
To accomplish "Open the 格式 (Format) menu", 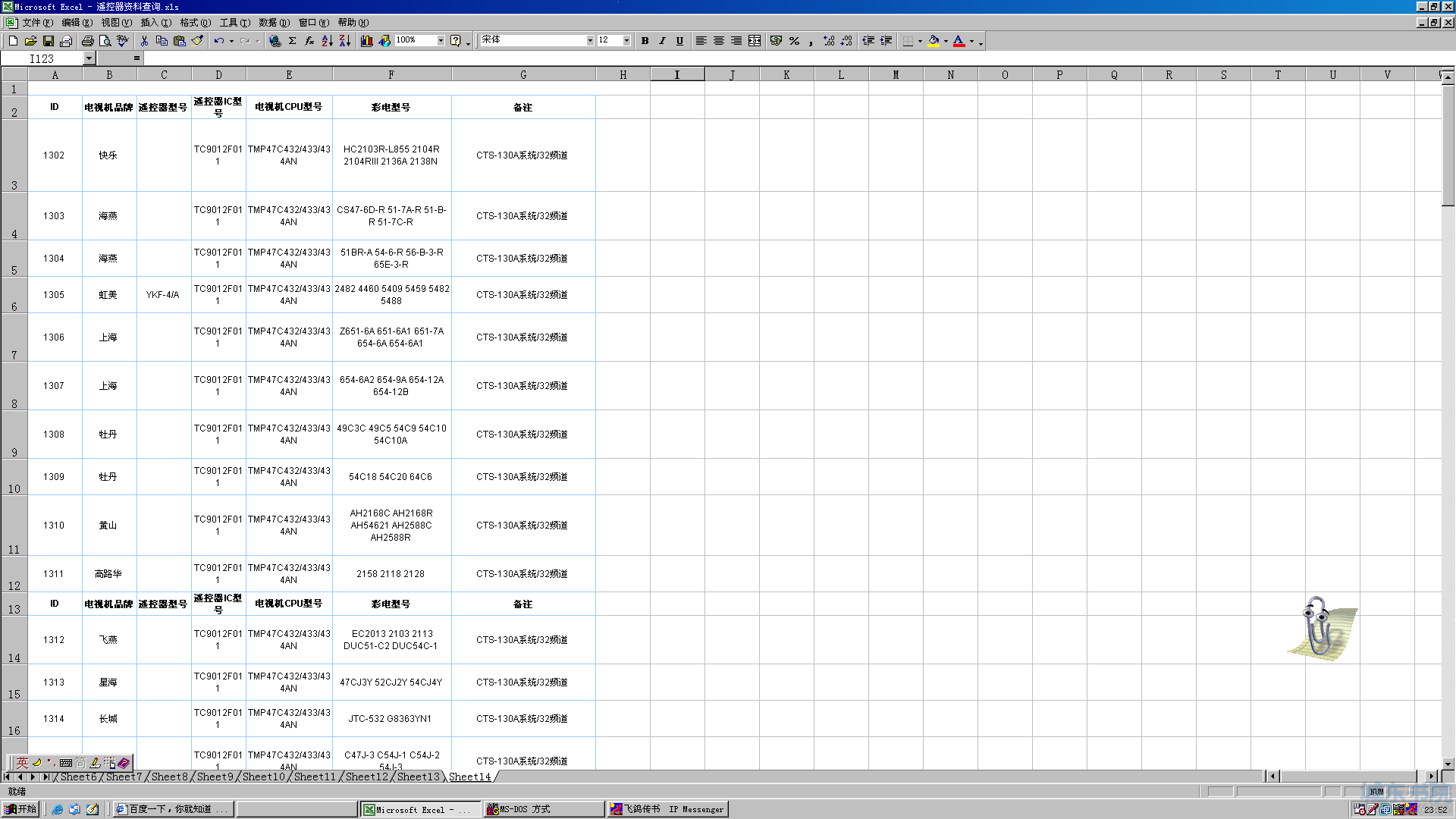I will coord(195,23).
